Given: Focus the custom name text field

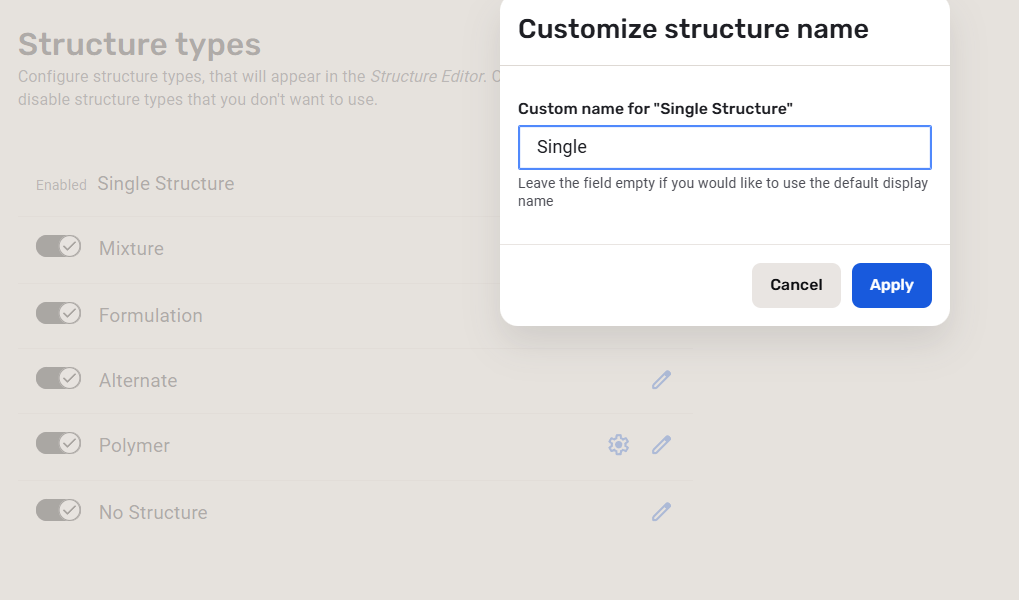Looking at the screenshot, I should (x=724, y=147).
